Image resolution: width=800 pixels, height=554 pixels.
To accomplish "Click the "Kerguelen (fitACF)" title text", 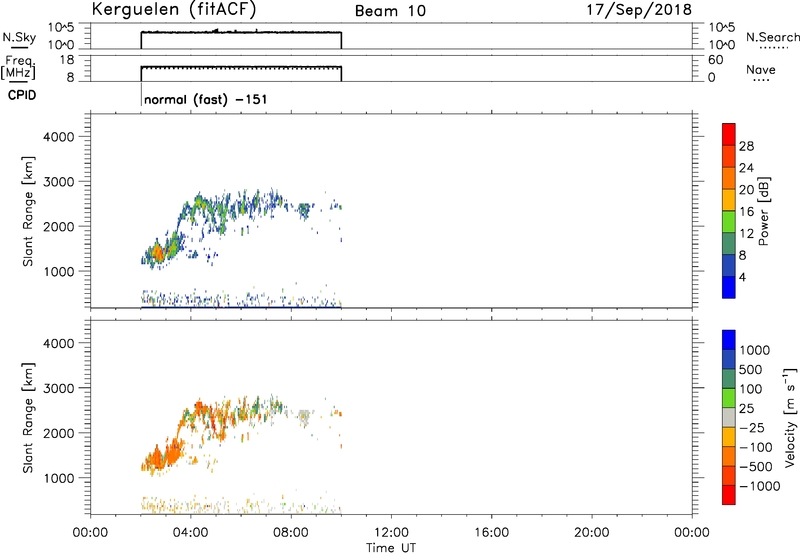I will click(x=173, y=10).
